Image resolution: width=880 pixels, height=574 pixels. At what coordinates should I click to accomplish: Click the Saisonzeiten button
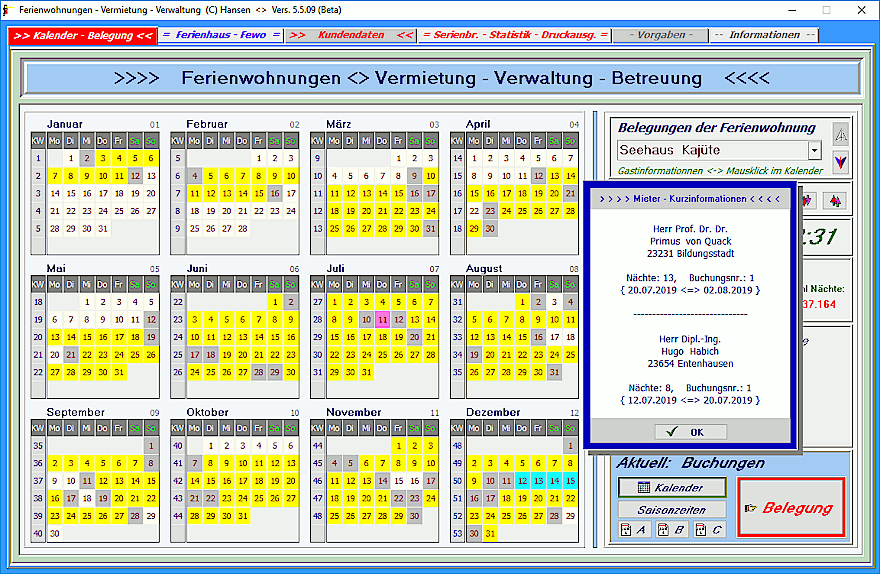click(670, 509)
